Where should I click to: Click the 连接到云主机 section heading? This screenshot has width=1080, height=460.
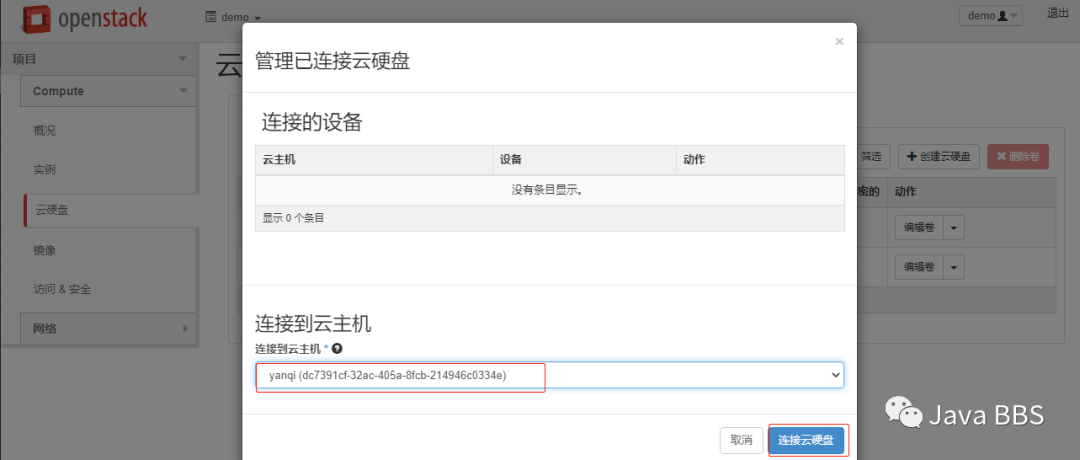click(x=313, y=322)
